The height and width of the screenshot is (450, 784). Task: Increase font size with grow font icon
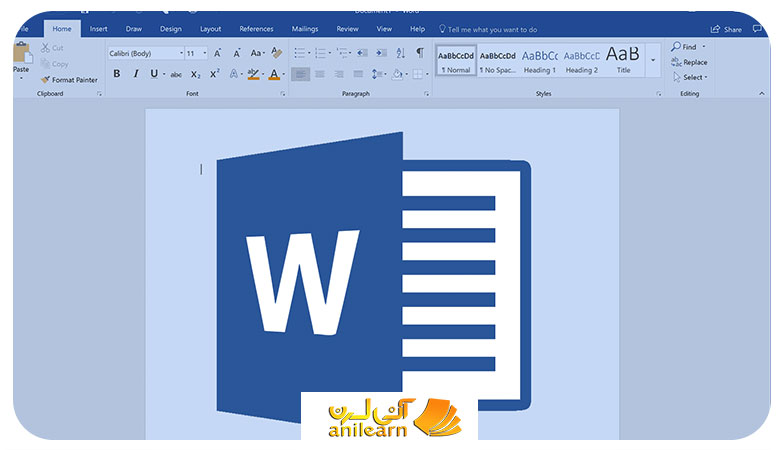[218, 53]
